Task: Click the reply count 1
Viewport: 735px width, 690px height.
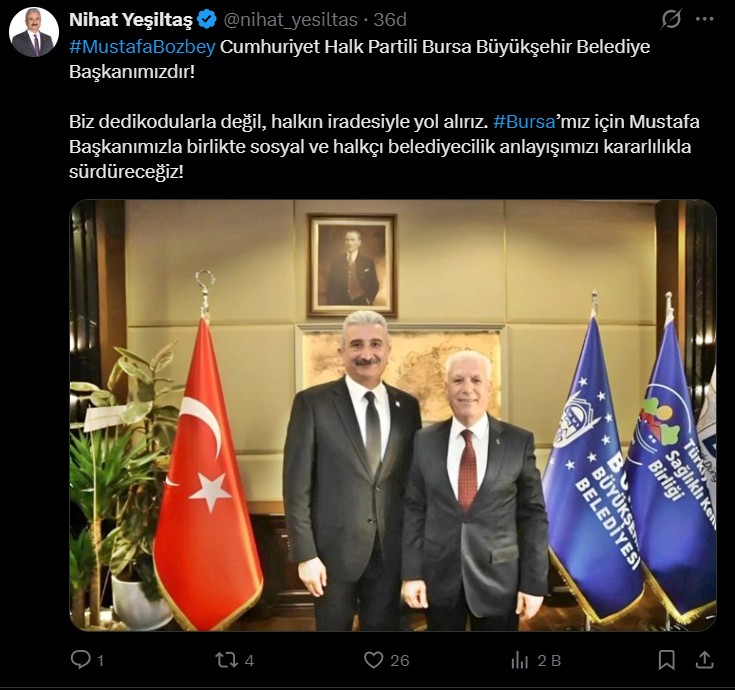Action: tap(100, 661)
